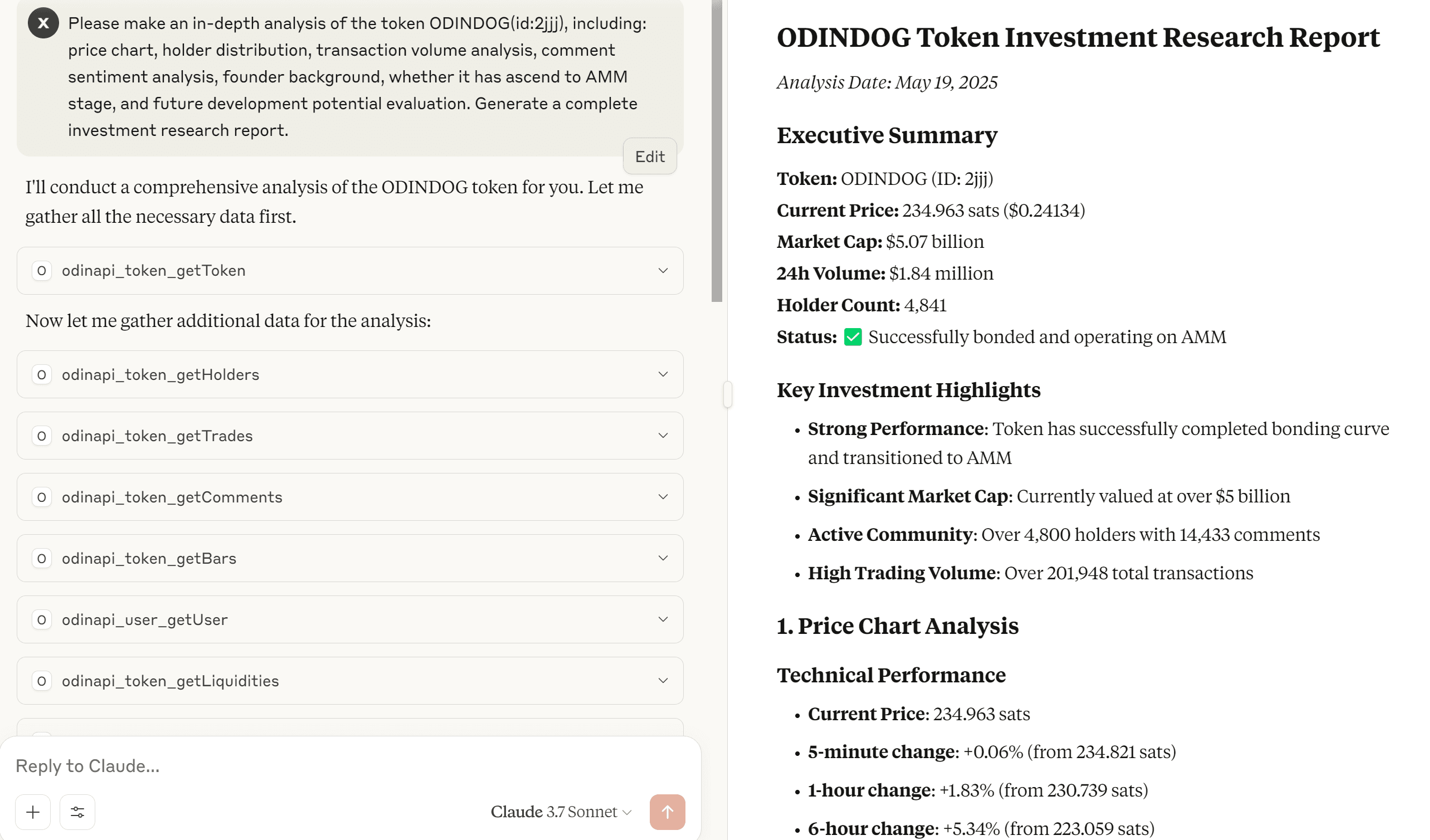This screenshot has height=840, width=1430.
Task: Expand the odinapi_token_getHolders tool call
Action: point(350,374)
